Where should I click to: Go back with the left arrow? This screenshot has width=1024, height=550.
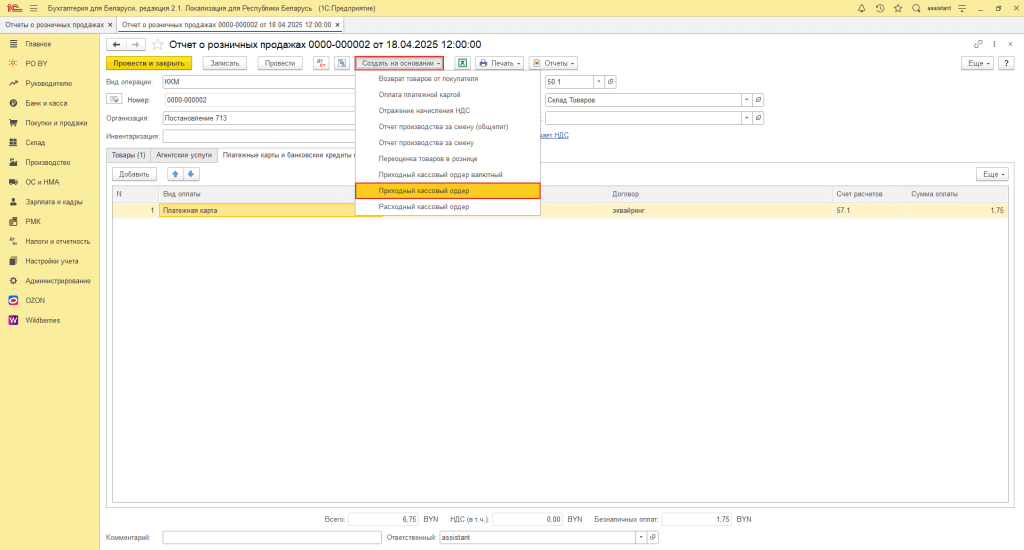tap(116, 44)
